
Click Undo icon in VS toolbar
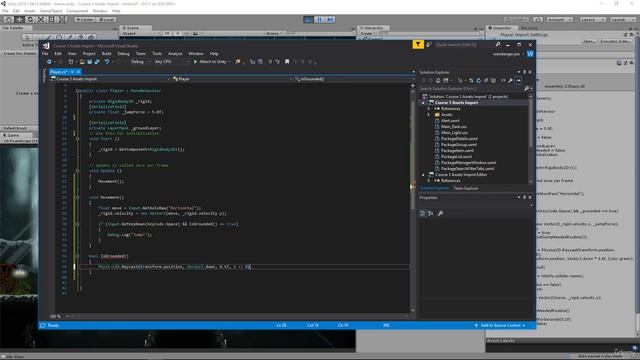coord(107,62)
